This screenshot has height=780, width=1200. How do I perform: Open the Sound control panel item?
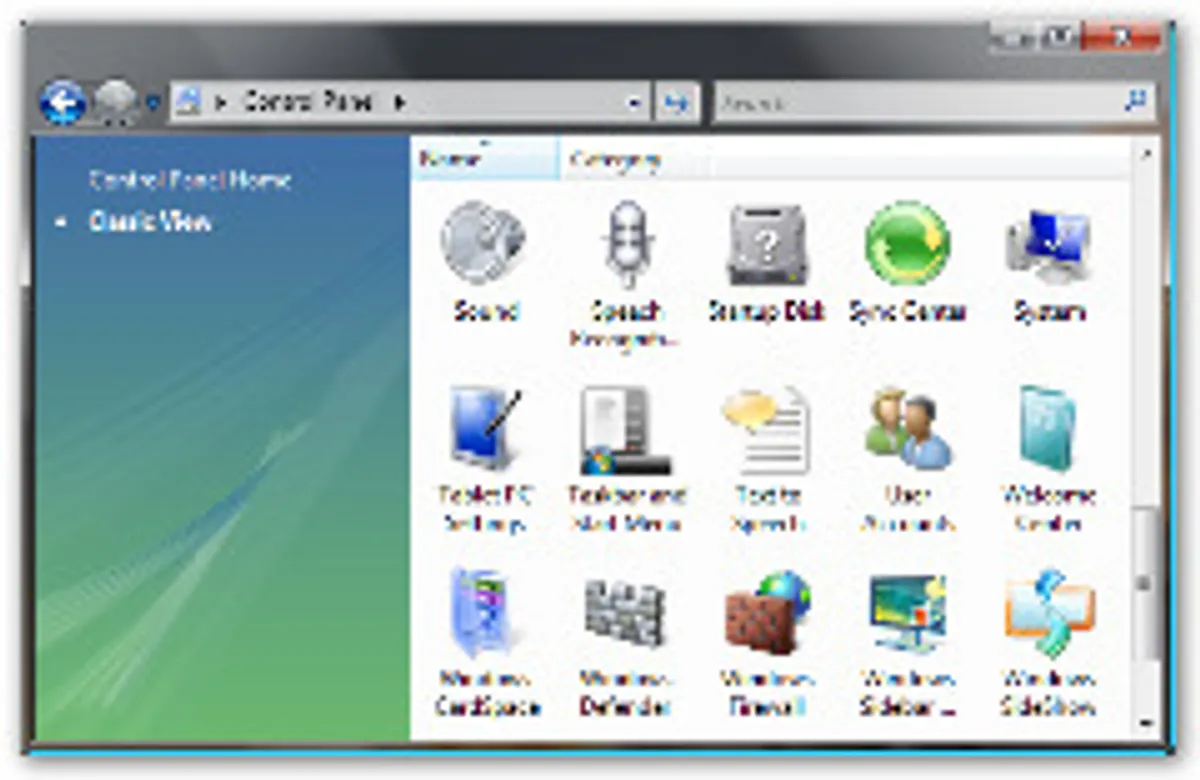[x=485, y=262]
